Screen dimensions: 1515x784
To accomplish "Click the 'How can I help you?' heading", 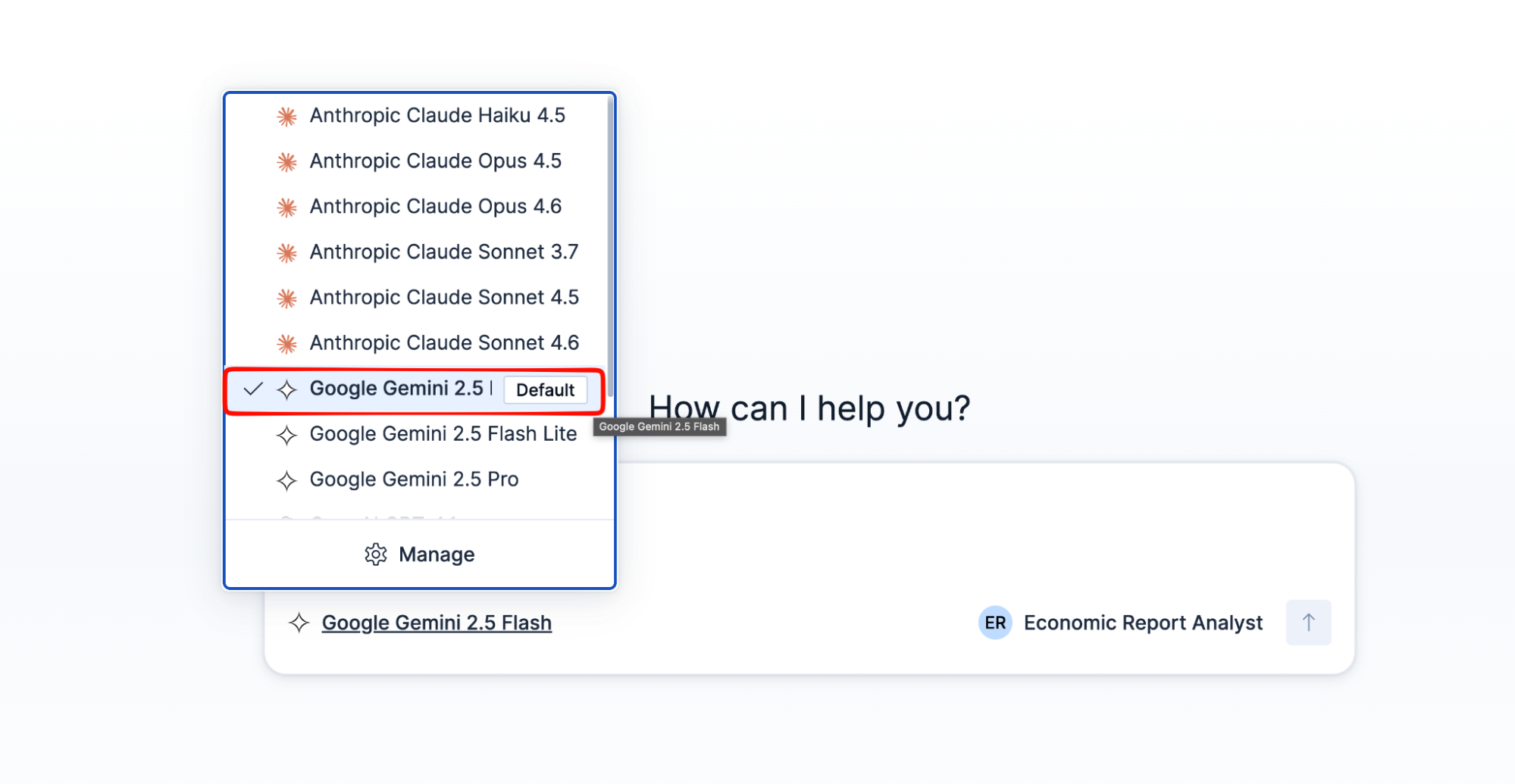I will 809,408.
